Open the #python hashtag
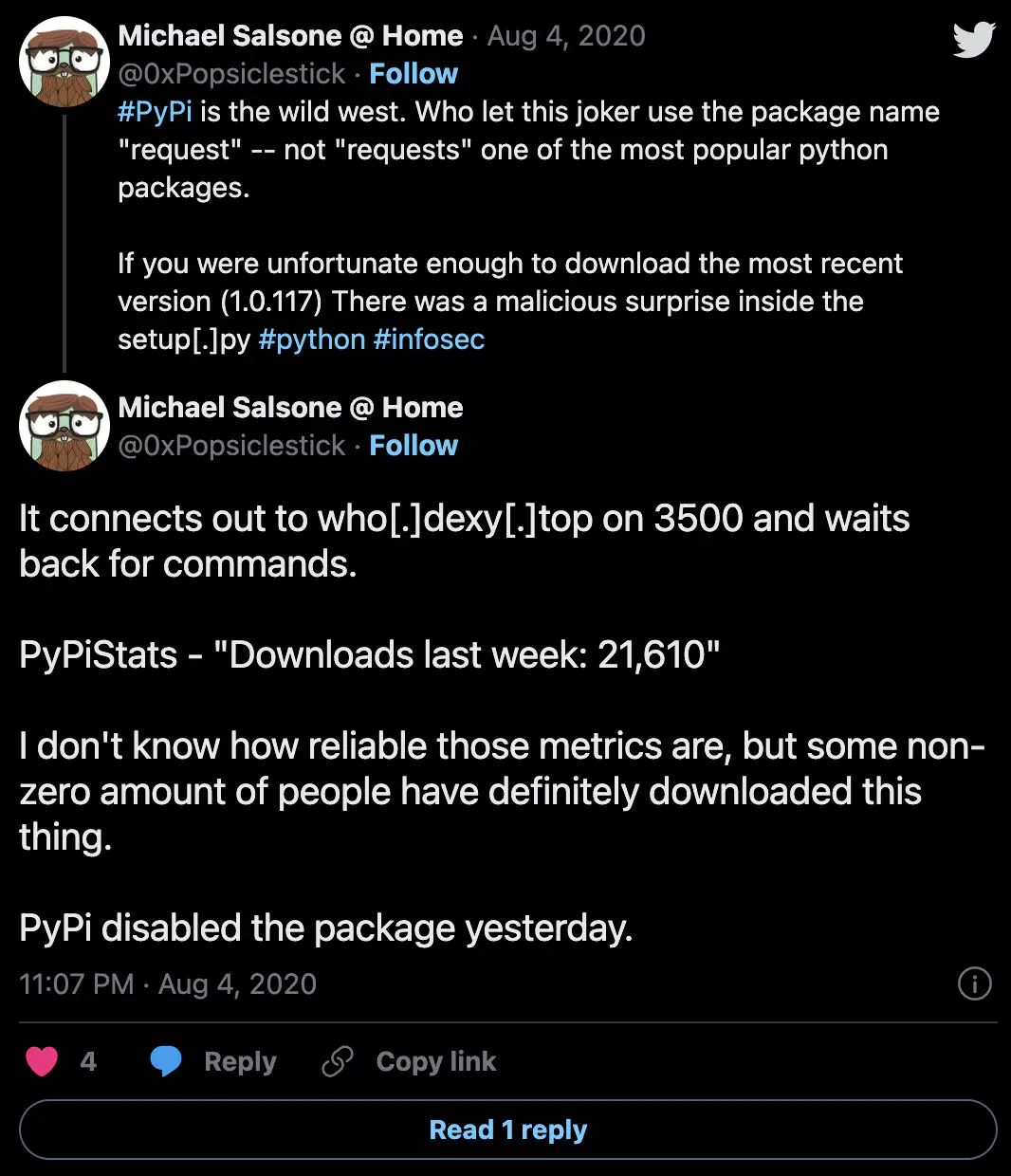 (311, 340)
